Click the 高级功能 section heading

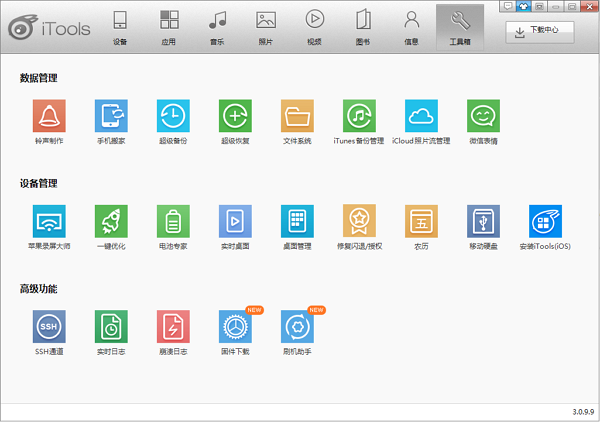coord(38,288)
